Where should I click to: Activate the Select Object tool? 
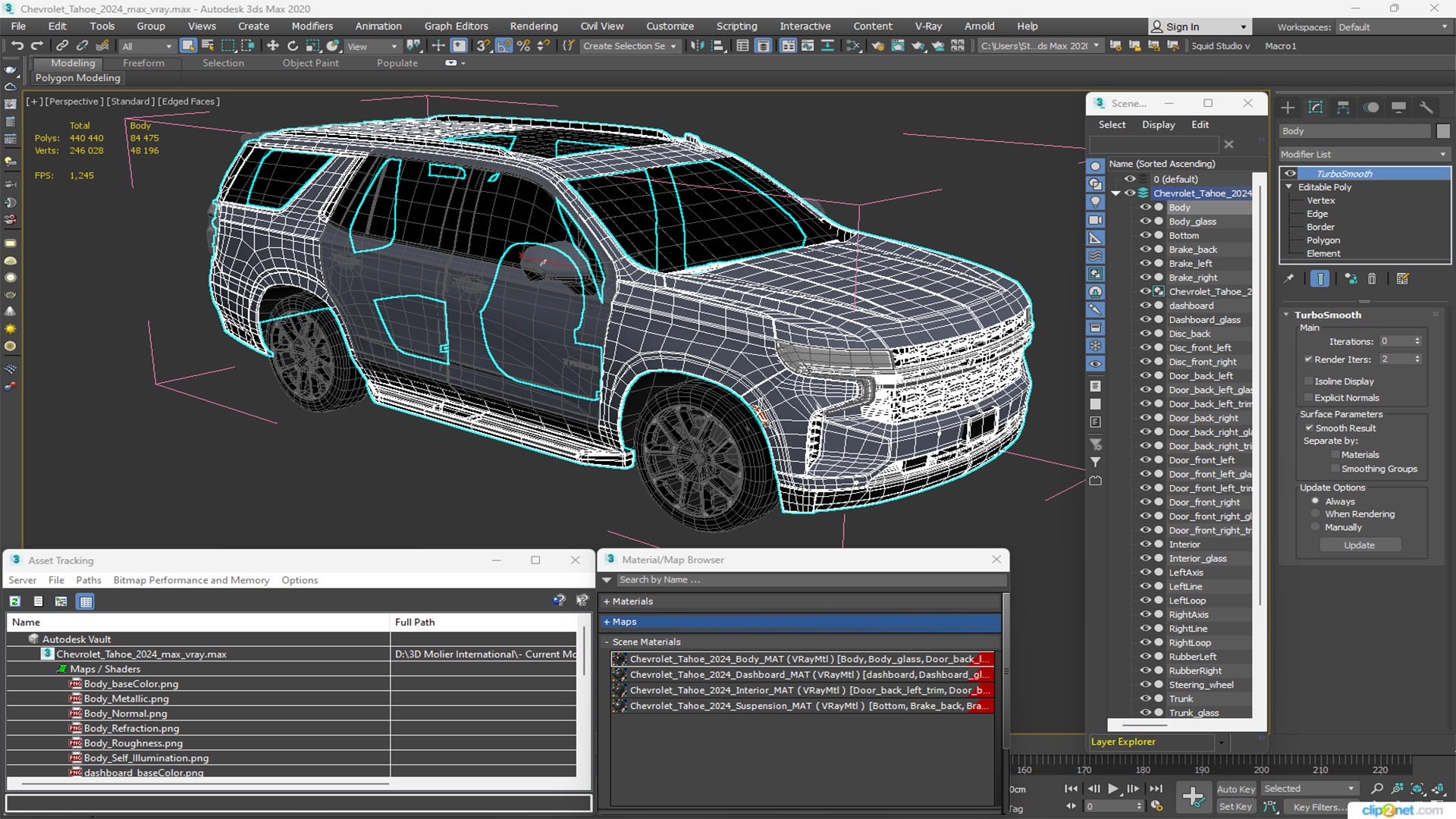click(188, 46)
